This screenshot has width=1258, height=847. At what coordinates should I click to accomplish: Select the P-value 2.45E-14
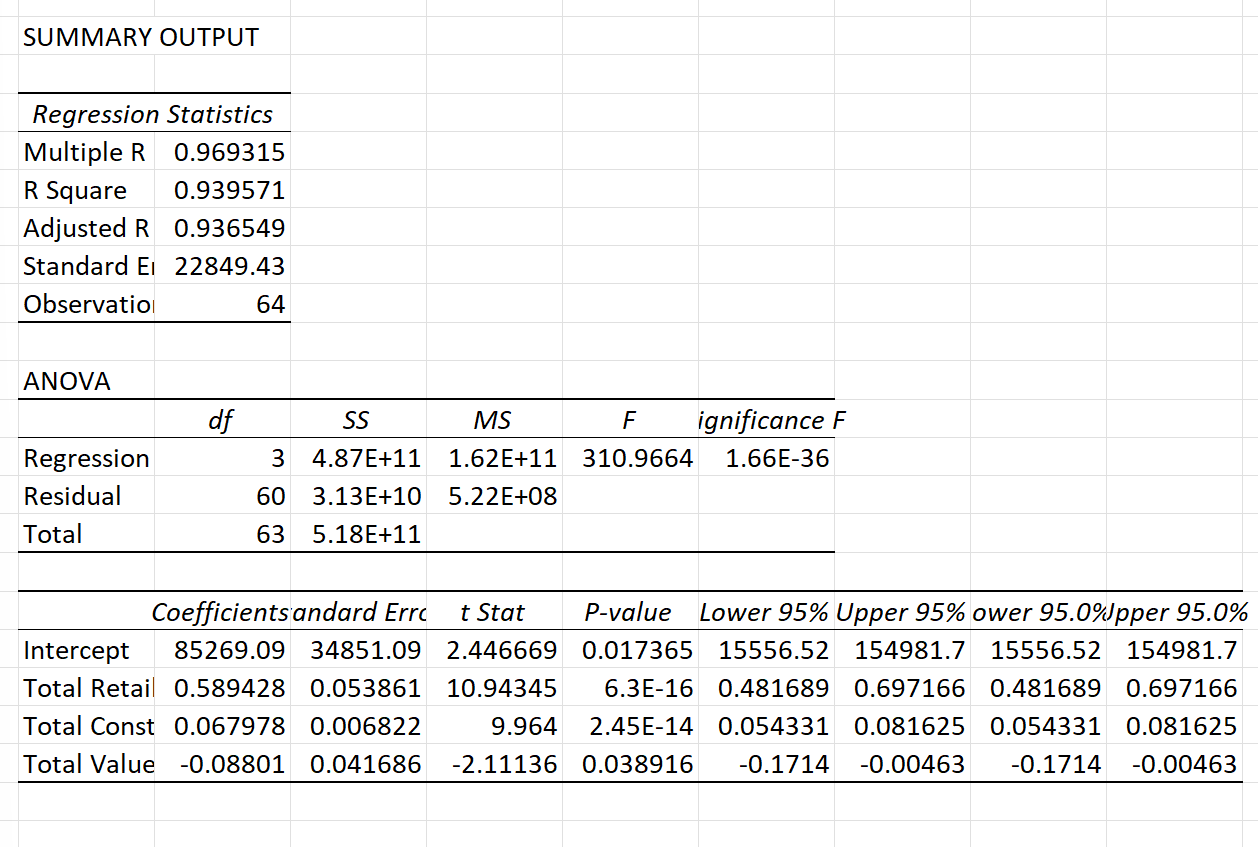coord(642,726)
